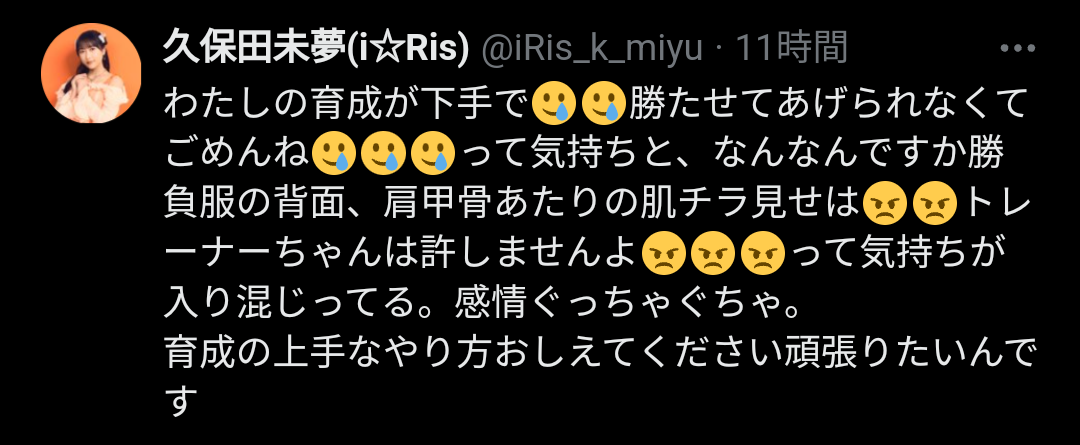1080x445 pixels.
Task: Click the tearful emoji right after ごめんね
Action: (334, 153)
